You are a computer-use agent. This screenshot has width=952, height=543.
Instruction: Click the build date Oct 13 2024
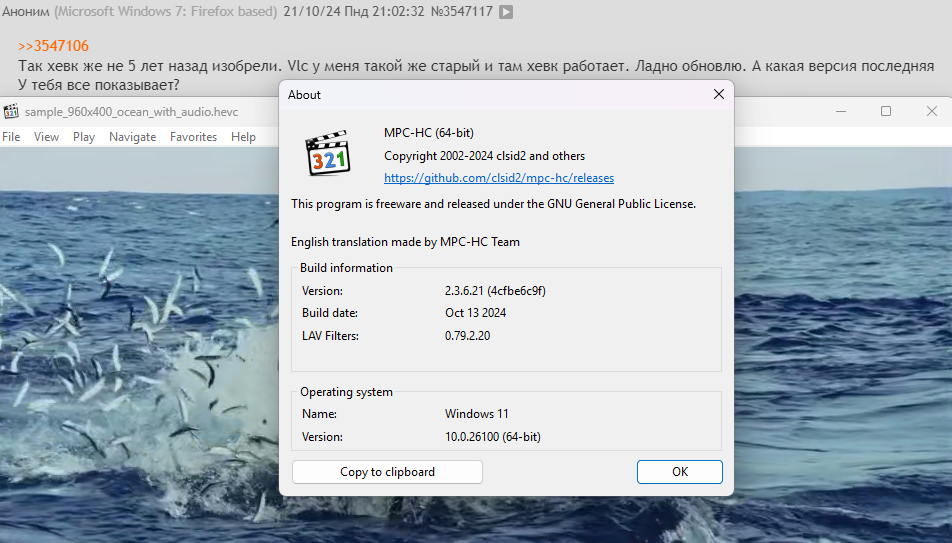pos(475,313)
